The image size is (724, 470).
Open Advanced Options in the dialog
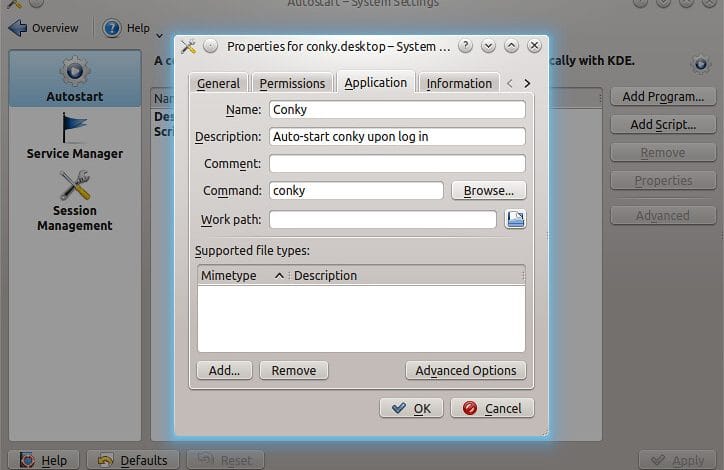coord(465,370)
